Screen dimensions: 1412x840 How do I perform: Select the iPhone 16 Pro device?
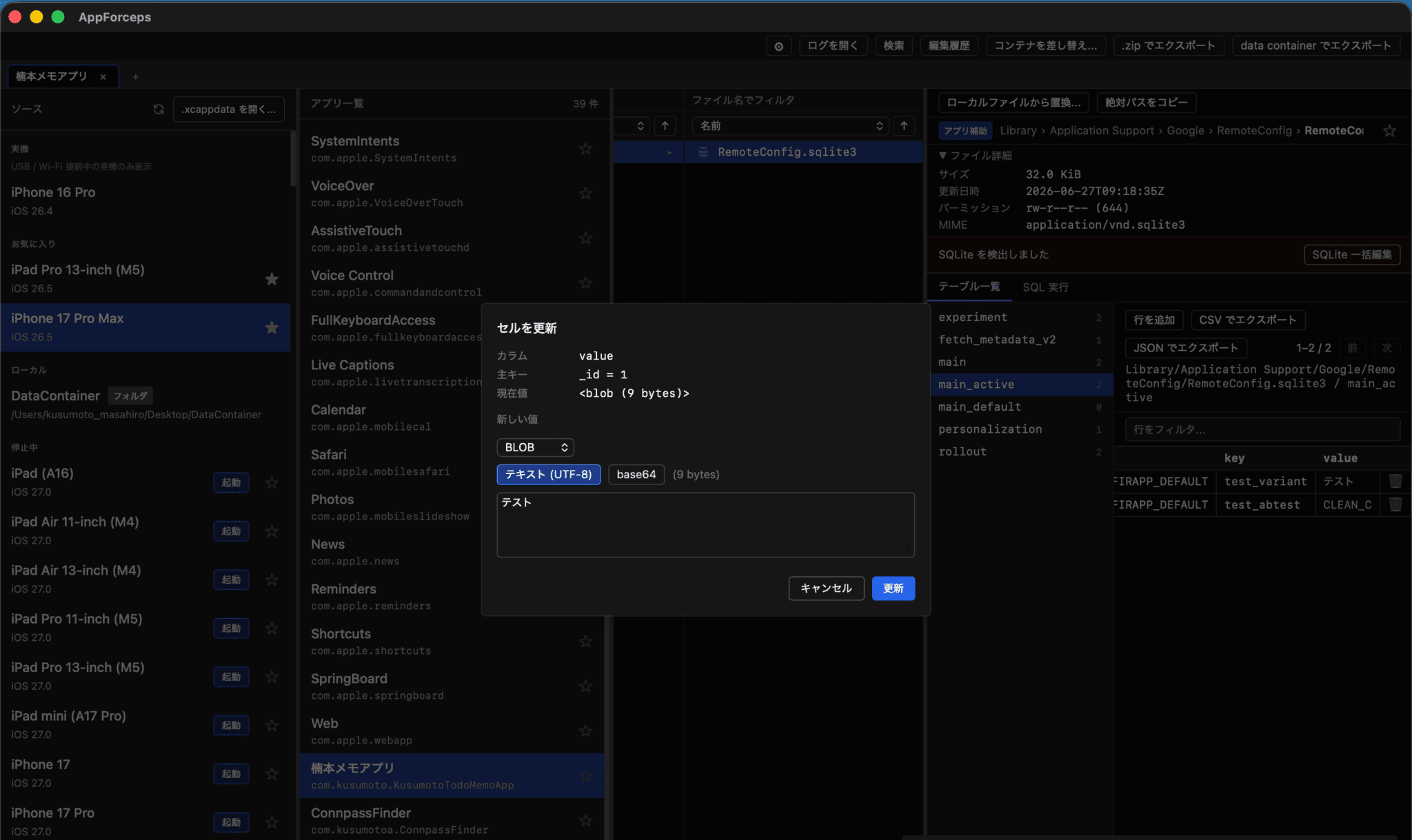(145, 201)
